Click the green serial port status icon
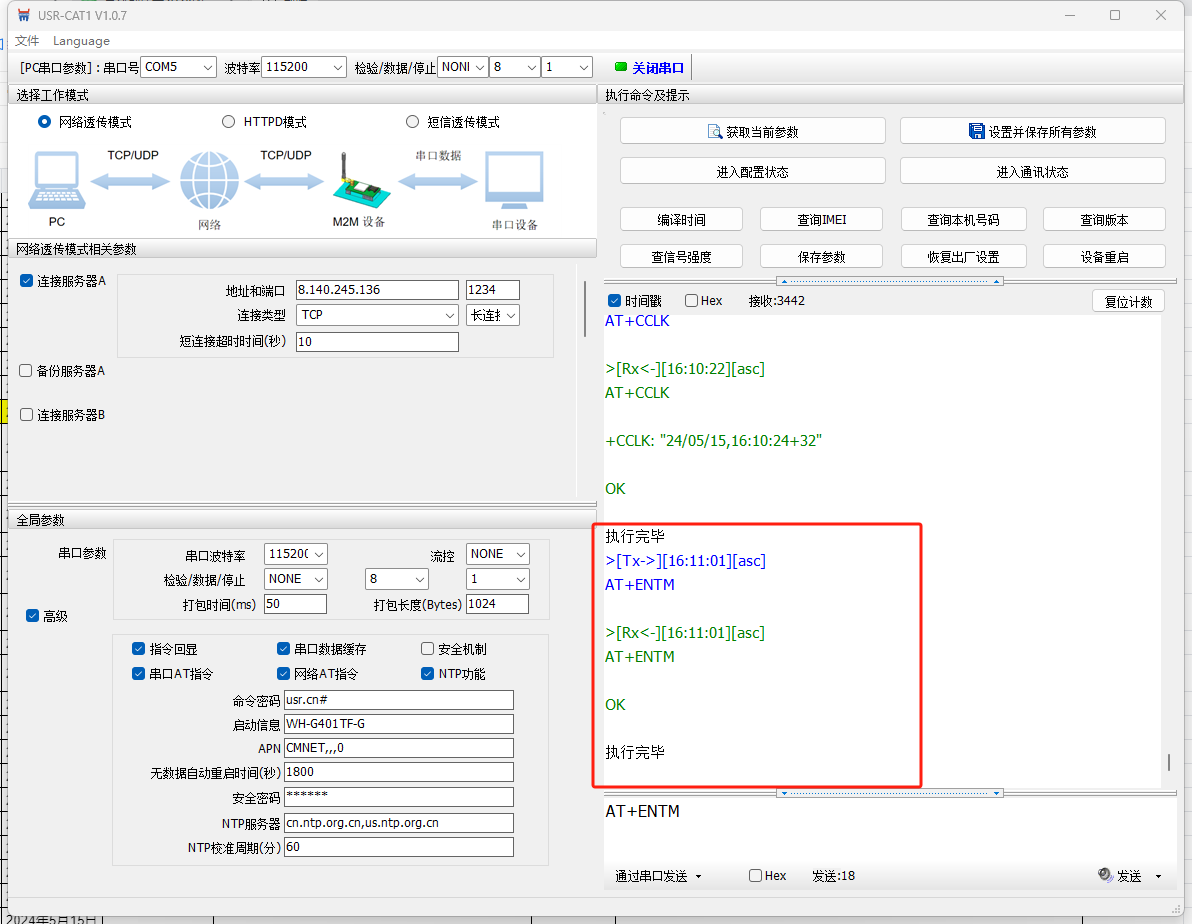Viewport: 1192px width, 924px height. [x=621, y=67]
